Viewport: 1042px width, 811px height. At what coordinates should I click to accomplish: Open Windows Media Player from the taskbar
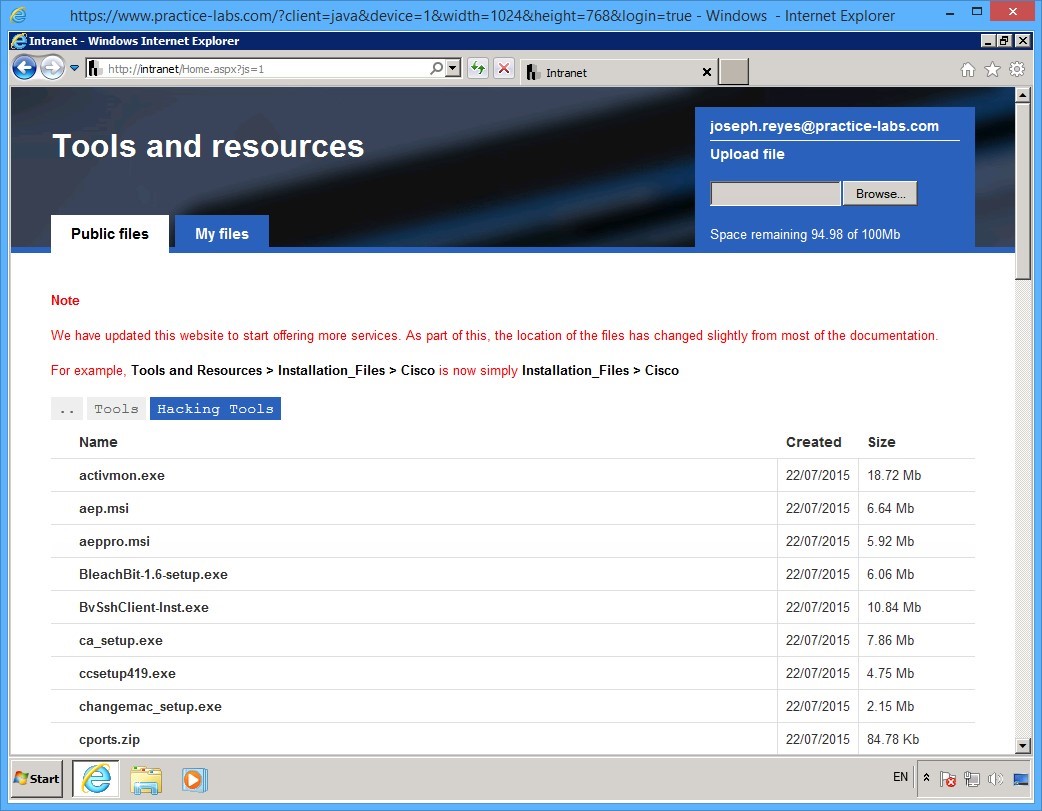(x=194, y=779)
